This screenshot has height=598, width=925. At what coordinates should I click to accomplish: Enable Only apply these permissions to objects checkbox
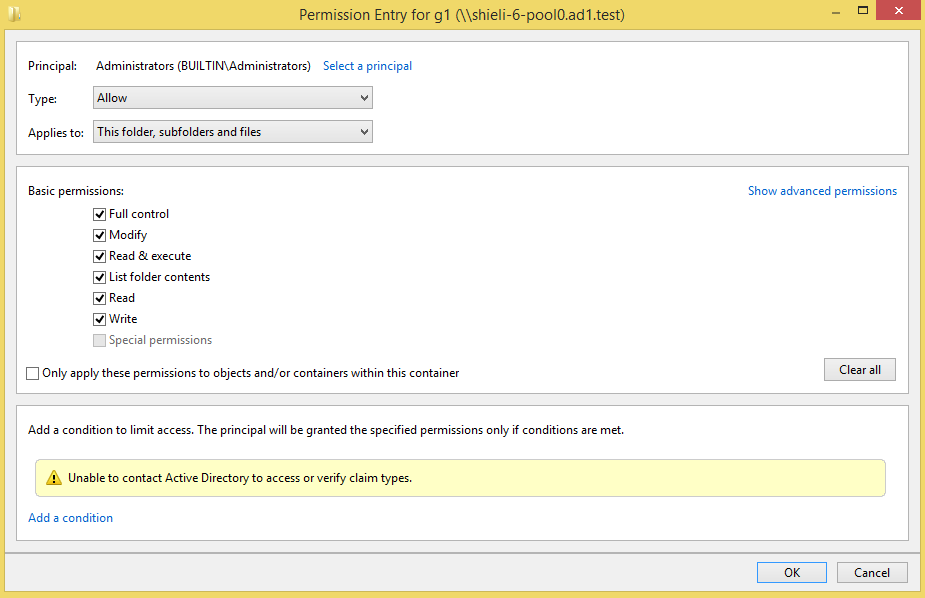point(32,373)
